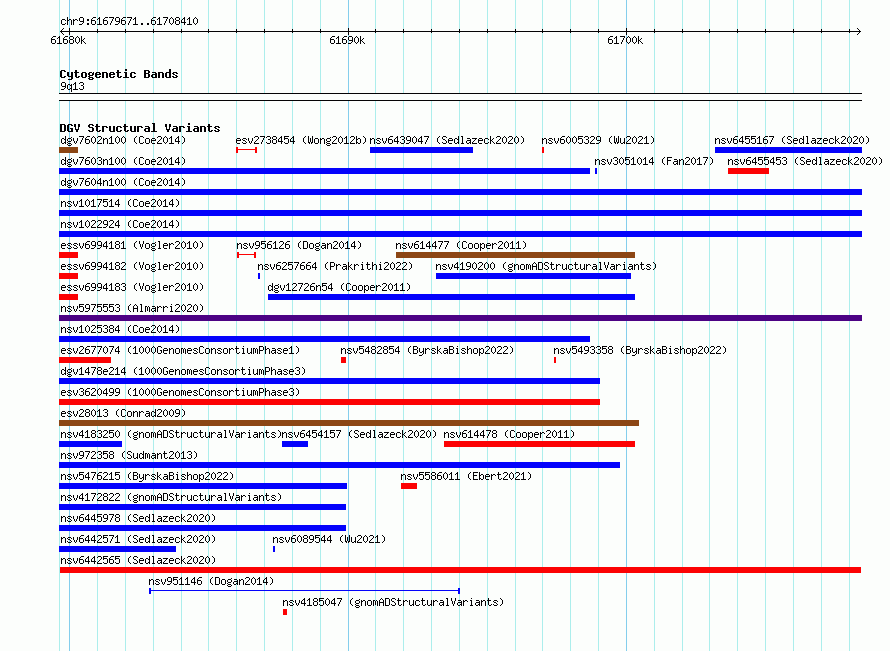Open dgv12726n54 (Cooper2011) label
Screen dimensions: 890x651
tap(339, 287)
